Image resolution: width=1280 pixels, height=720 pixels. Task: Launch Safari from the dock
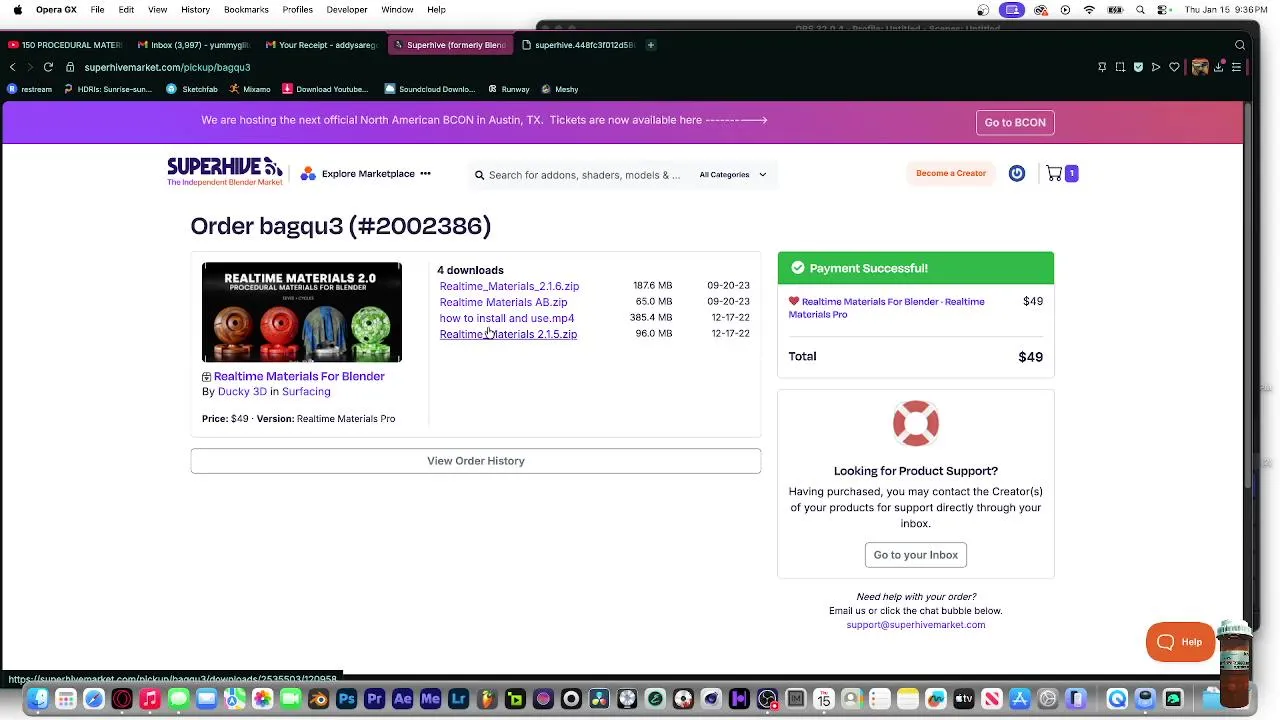pyautogui.click(x=94, y=699)
